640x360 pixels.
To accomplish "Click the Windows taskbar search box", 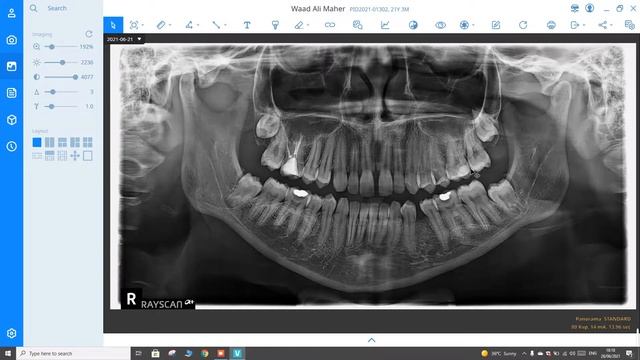I will point(73,353).
